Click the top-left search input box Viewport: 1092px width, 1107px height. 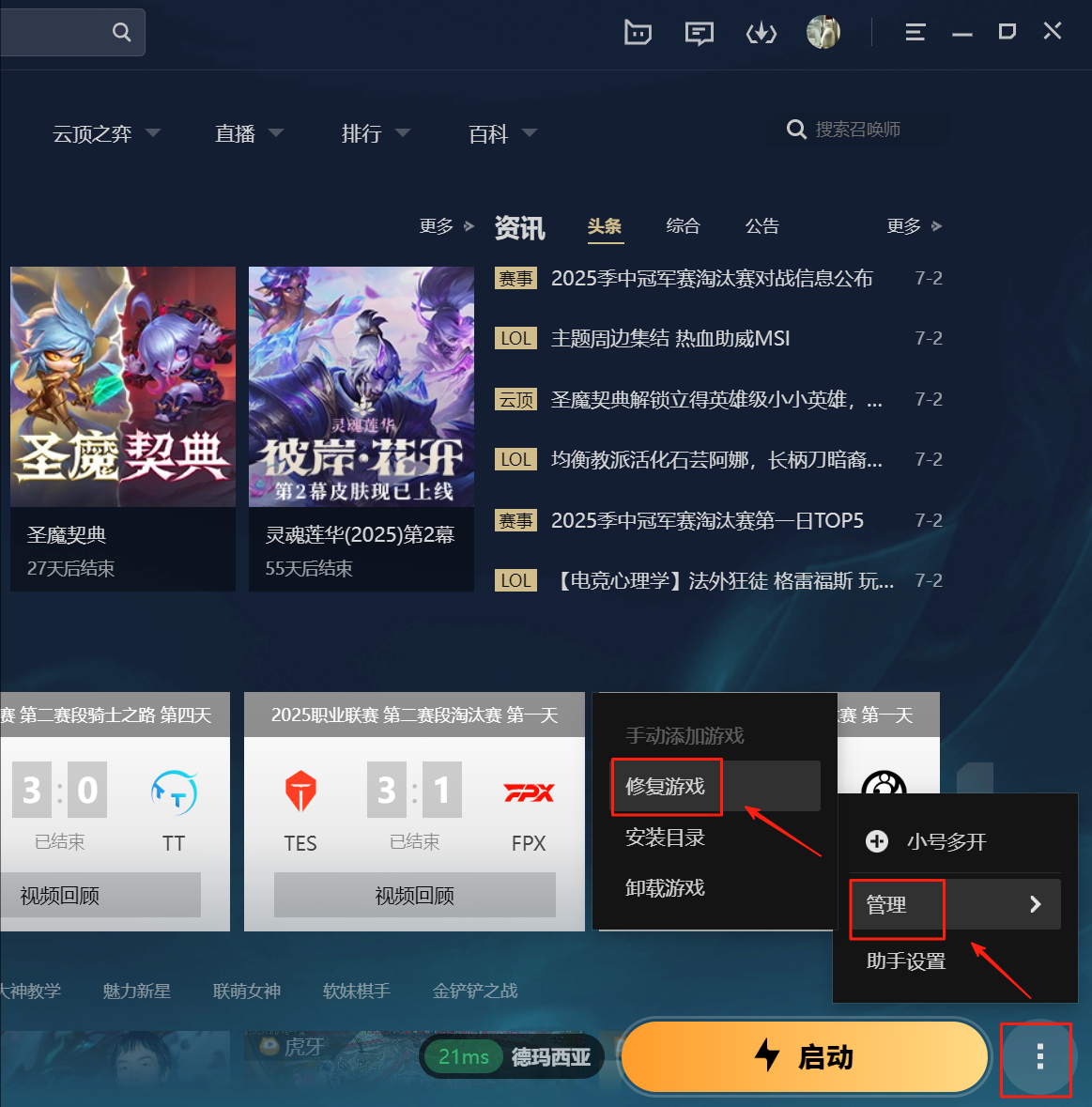72,32
